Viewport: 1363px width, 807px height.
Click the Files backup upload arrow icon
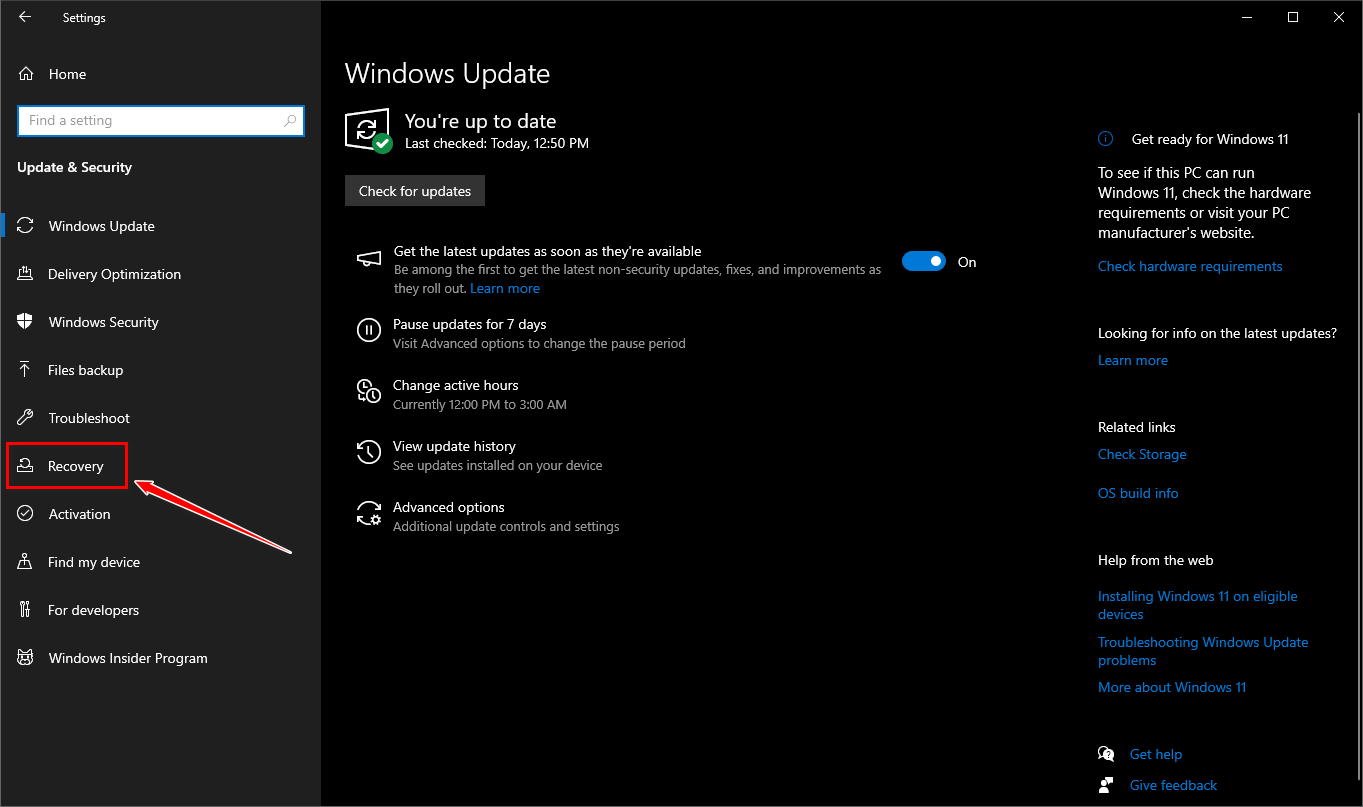(26, 370)
